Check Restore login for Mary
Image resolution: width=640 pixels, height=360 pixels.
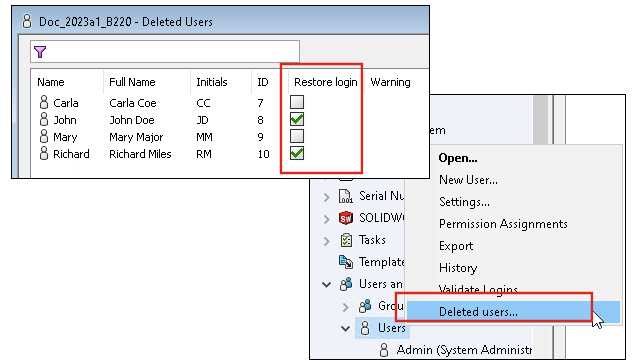[297, 136]
